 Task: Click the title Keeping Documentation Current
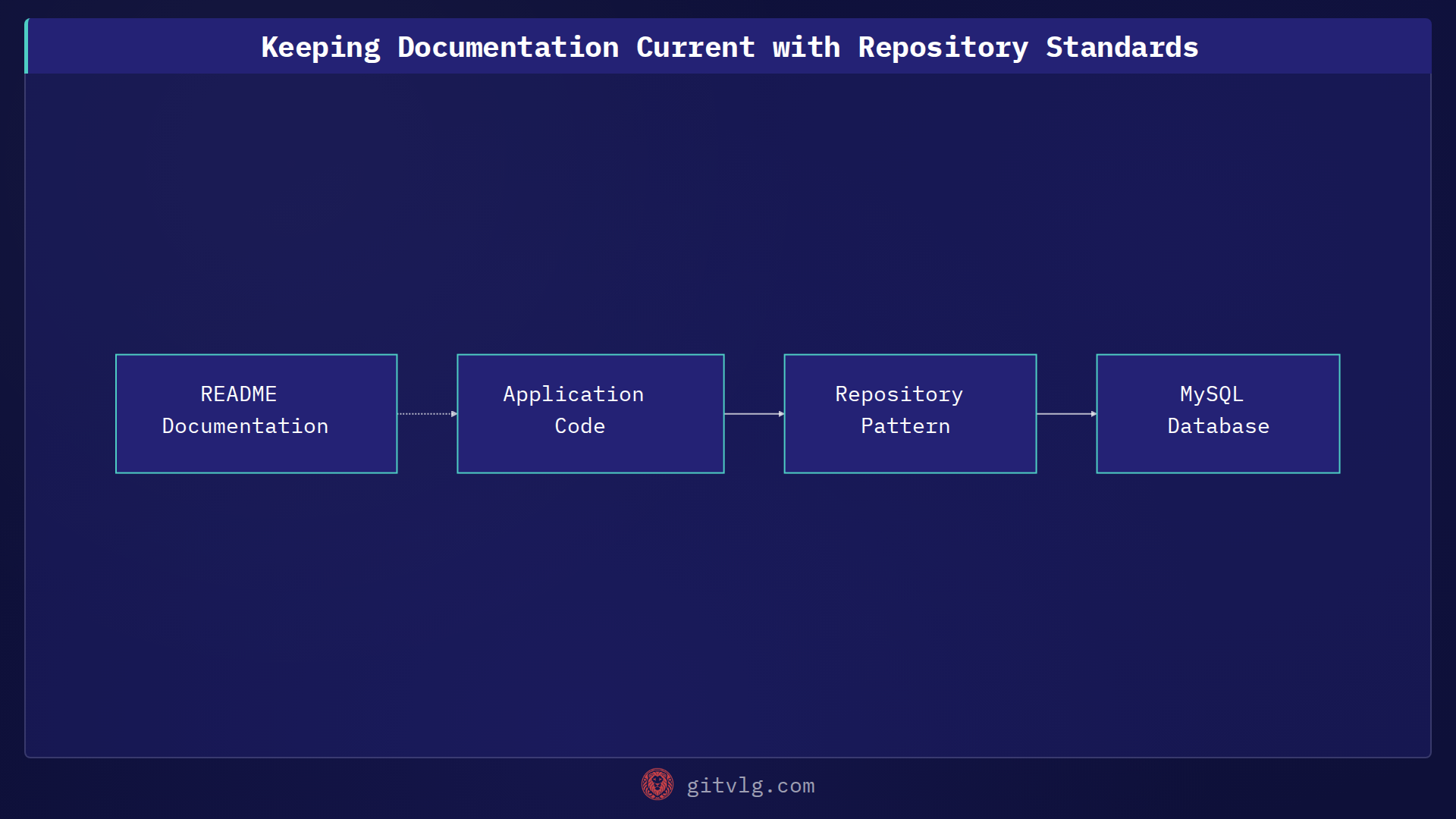(730, 47)
